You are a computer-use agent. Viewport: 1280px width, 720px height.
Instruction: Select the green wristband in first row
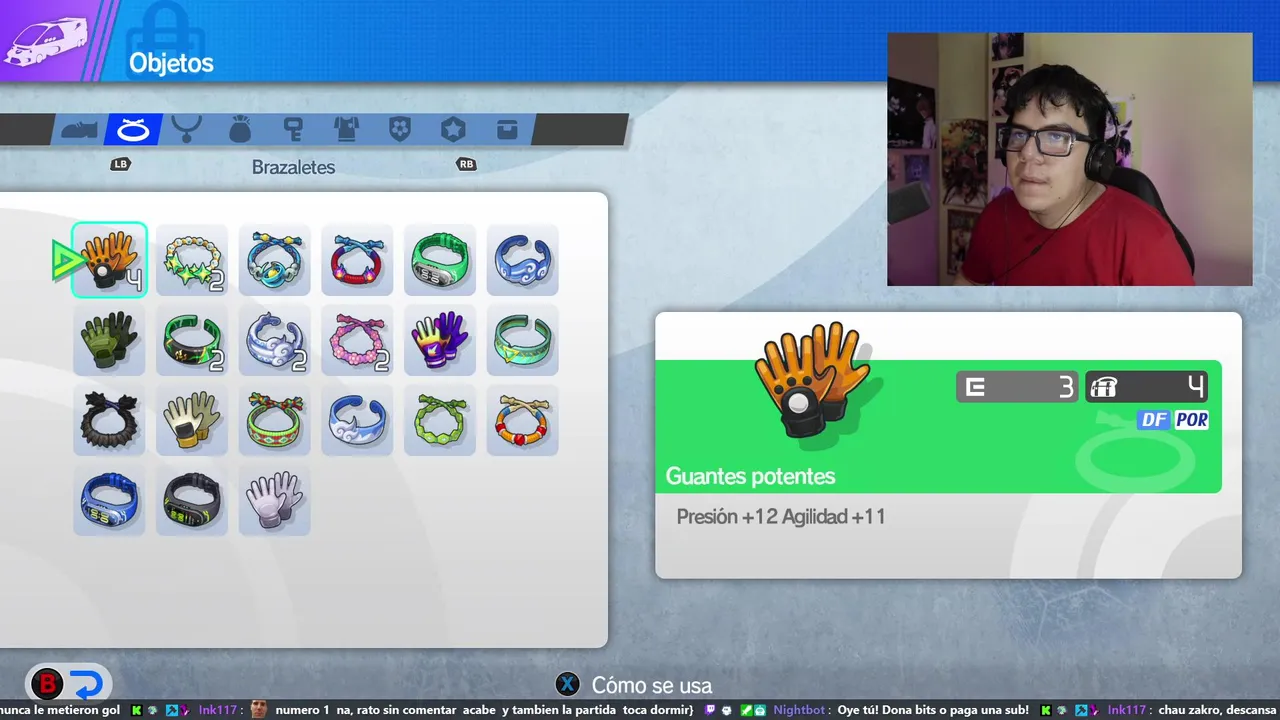click(x=440, y=260)
